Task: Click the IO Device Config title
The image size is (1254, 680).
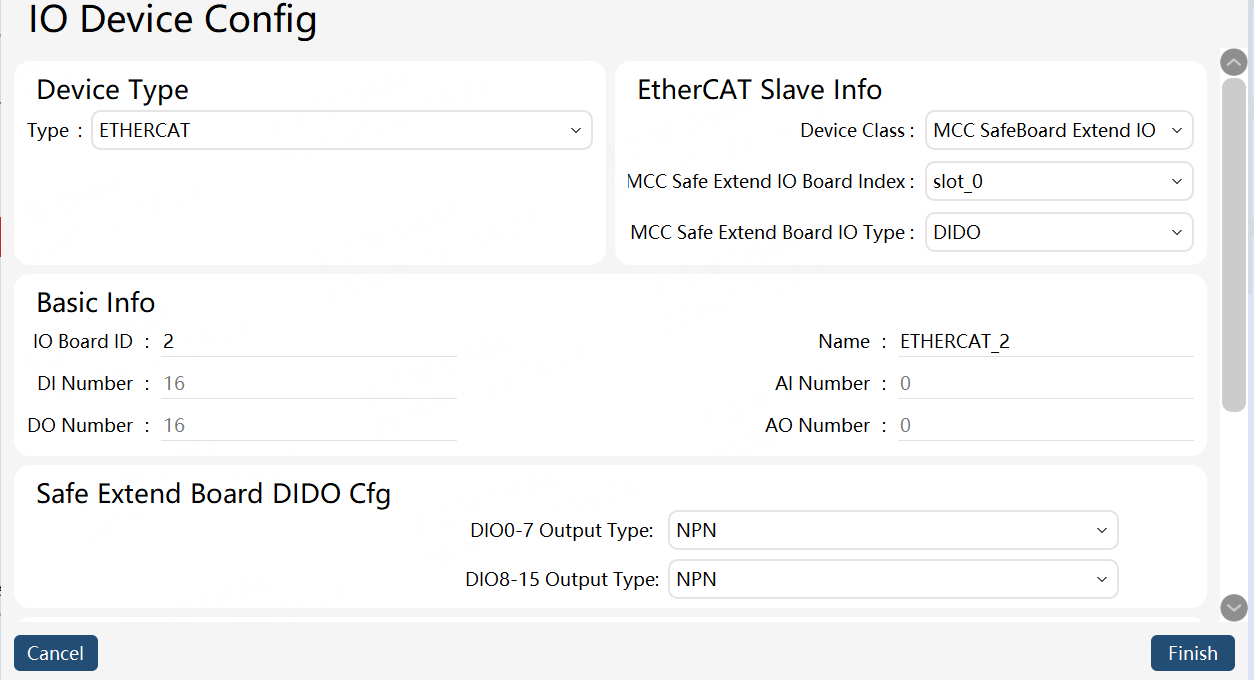Action: tap(173, 19)
